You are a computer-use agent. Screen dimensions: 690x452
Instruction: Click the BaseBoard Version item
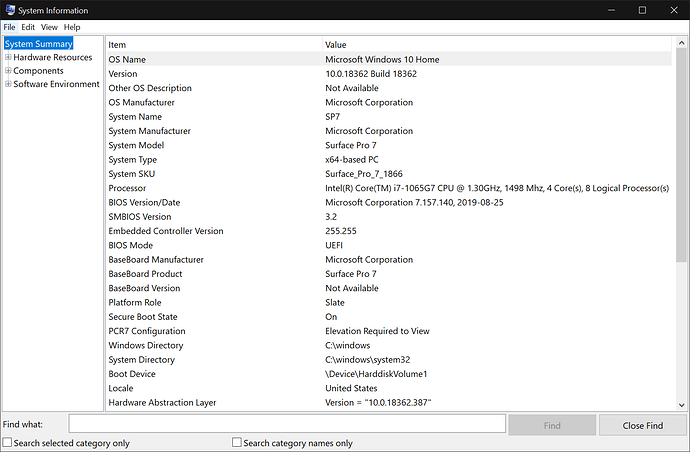coord(144,288)
